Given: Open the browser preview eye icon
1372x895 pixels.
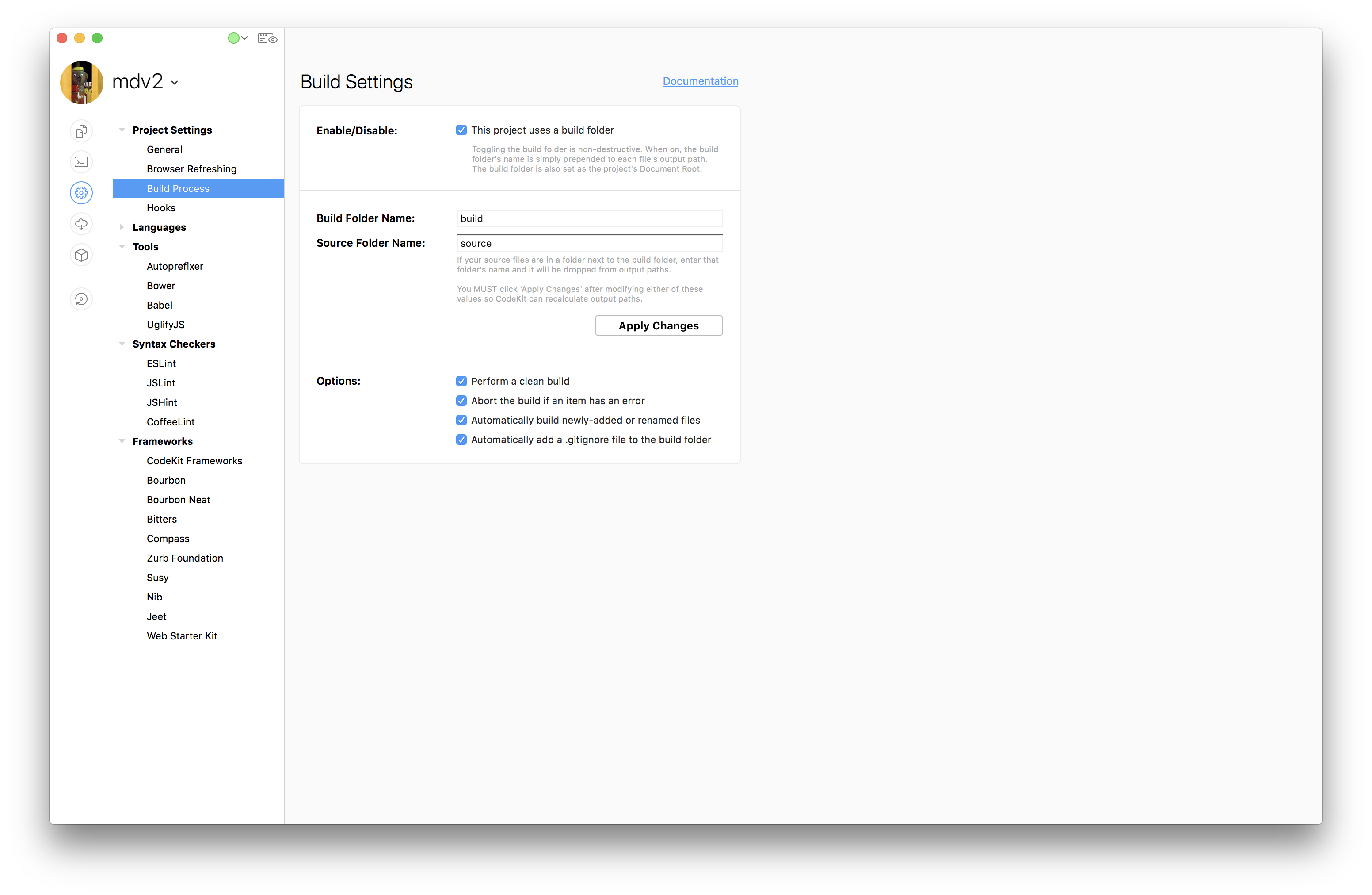Looking at the screenshot, I should pyautogui.click(x=267, y=38).
